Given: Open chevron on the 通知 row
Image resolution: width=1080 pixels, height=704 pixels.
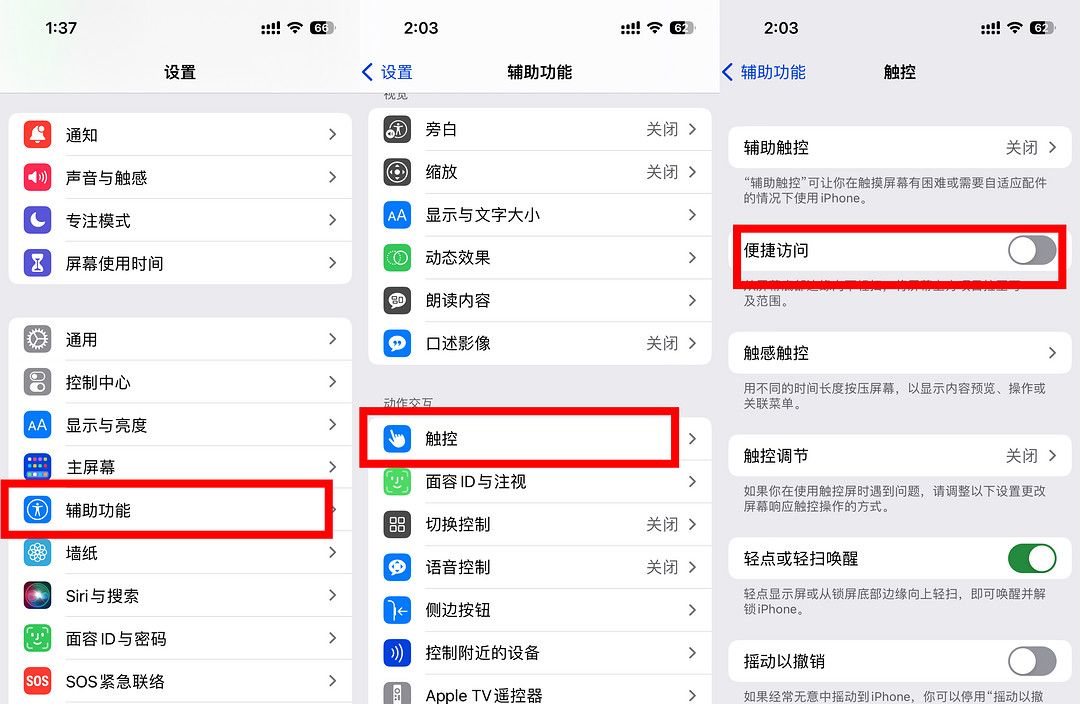Looking at the screenshot, I should [x=333, y=134].
